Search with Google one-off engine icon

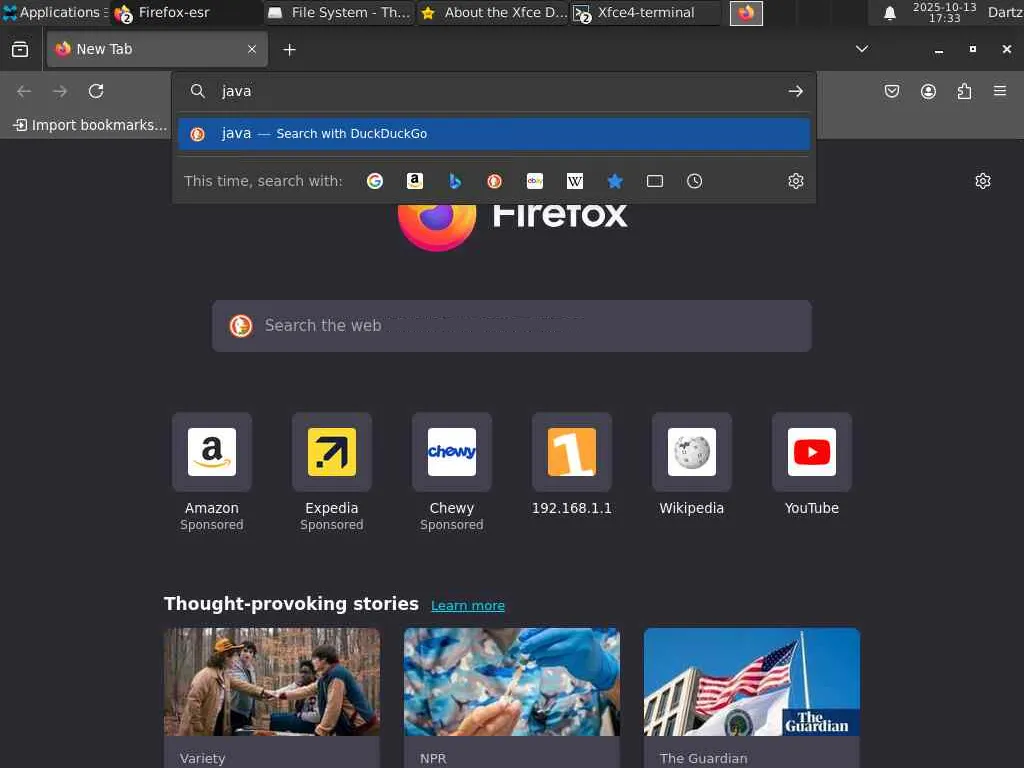click(x=375, y=181)
